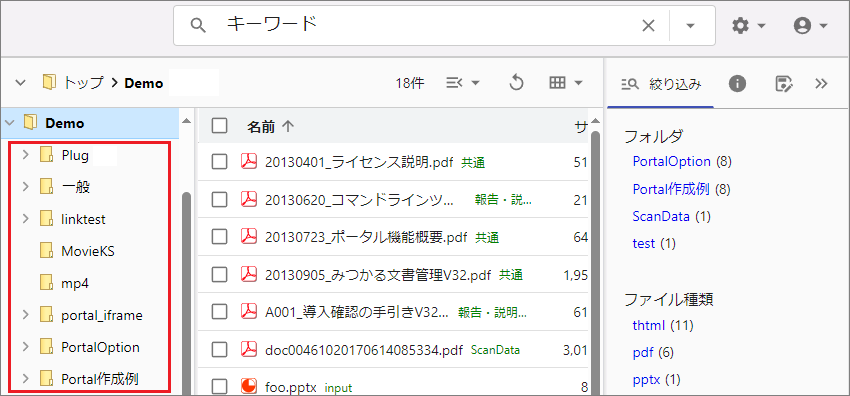850x396 pixels.
Task: Click Demo in the breadcrumb
Action: tap(144, 83)
